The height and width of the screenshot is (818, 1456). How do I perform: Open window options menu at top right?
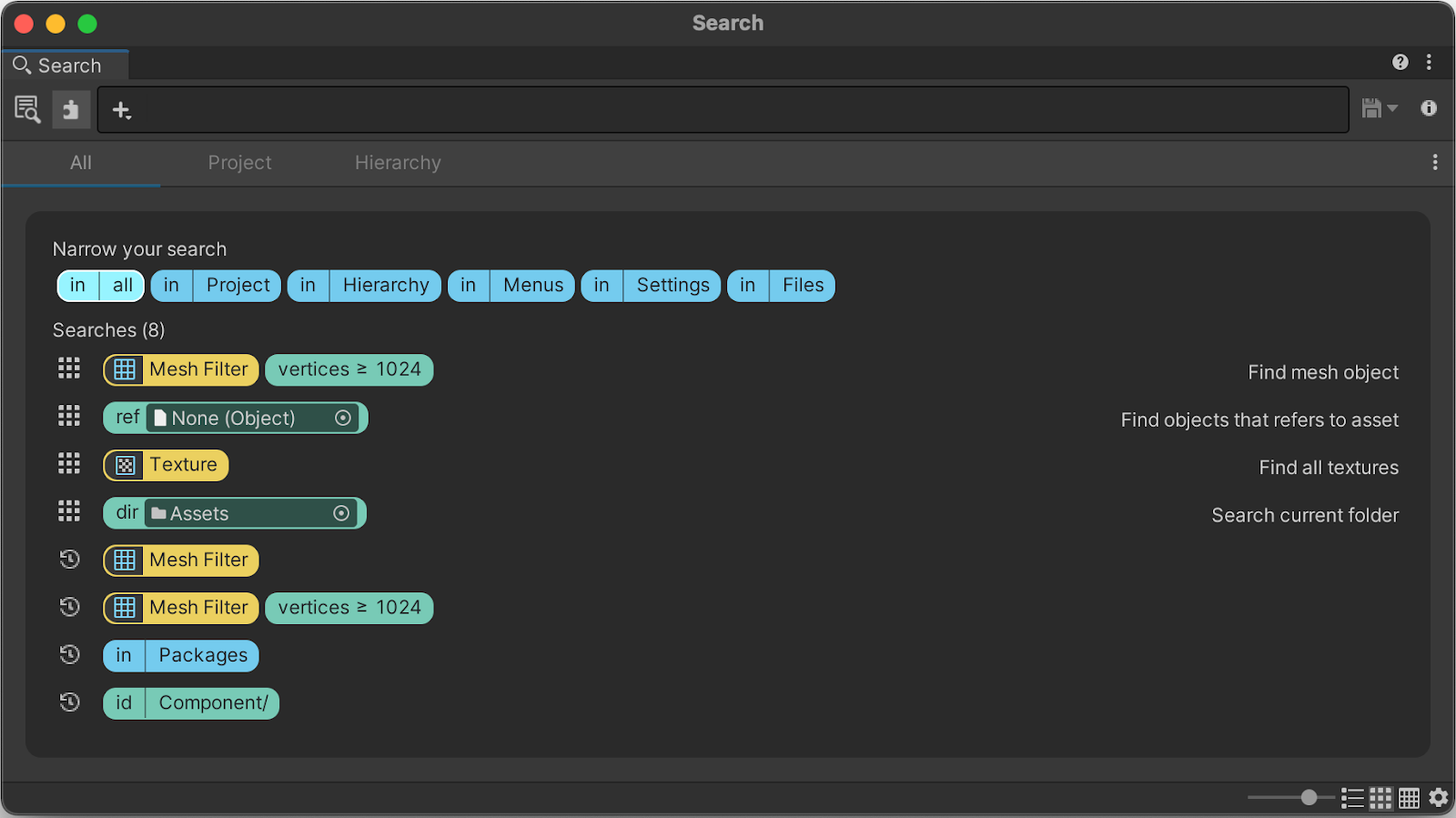(1429, 62)
